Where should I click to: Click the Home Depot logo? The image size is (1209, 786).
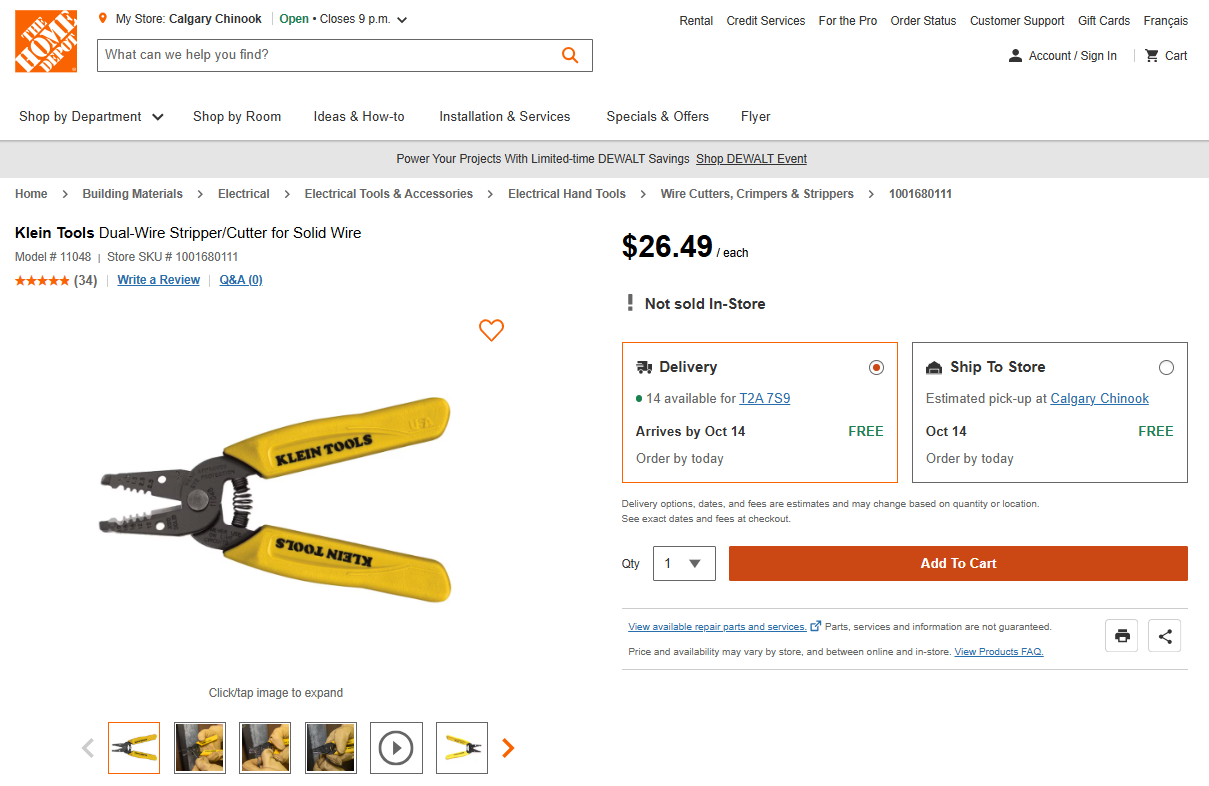click(x=46, y=41)
